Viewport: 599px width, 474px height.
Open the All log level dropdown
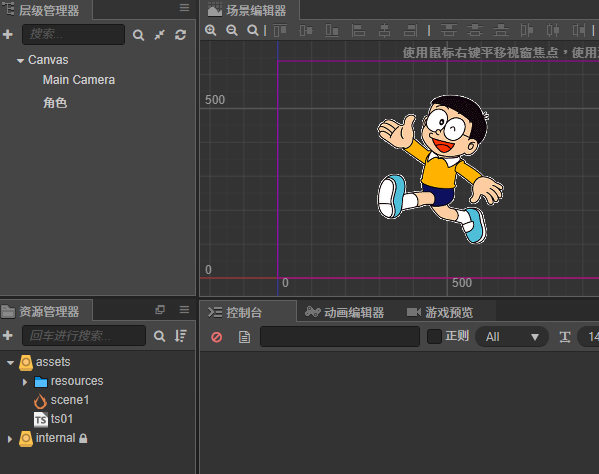512,337
